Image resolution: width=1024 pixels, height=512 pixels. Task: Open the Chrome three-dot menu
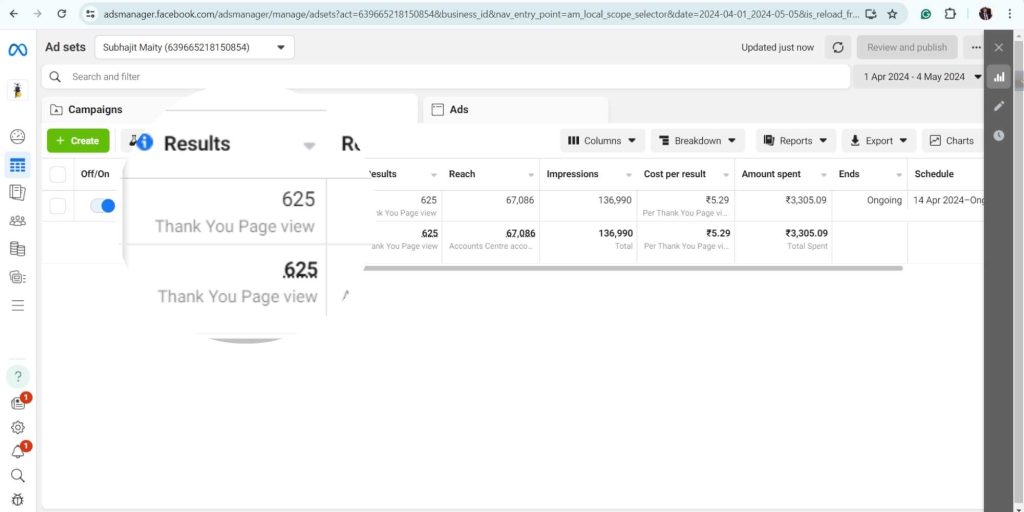pos(1010,14)
